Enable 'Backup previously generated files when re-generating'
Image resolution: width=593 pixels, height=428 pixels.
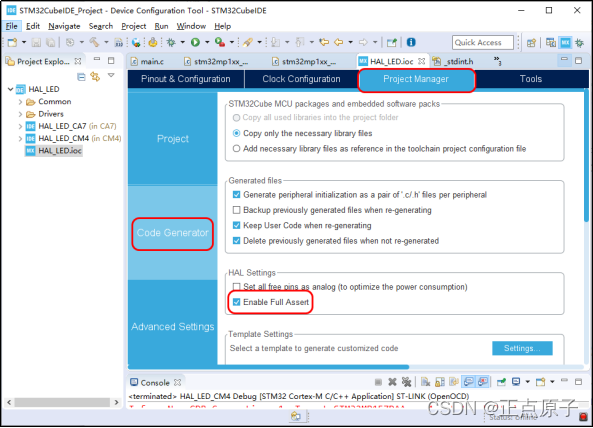pyautogui.click(x=236, y=210)
